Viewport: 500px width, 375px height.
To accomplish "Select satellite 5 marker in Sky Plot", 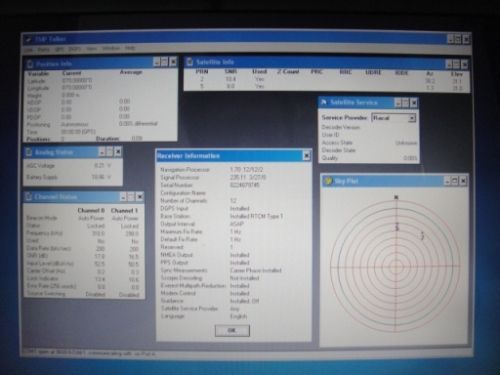I will click(x=397, y=227).
